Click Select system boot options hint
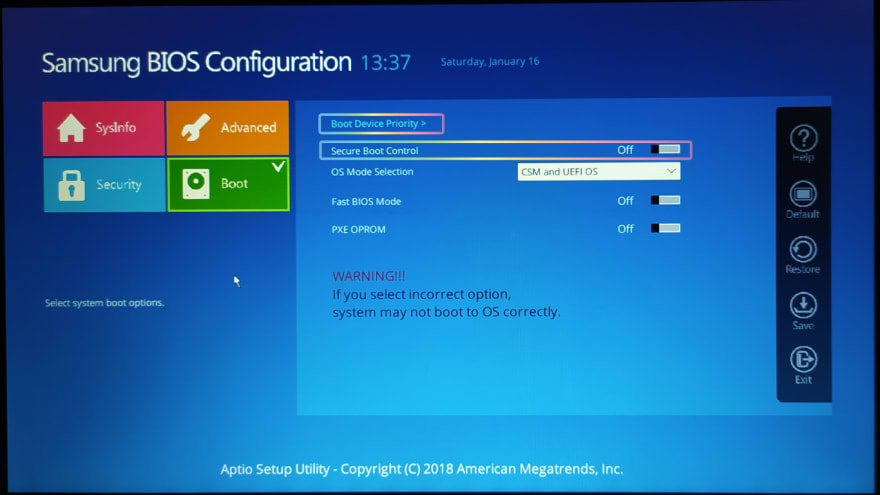Image resolution: width=880 pixels, height=495 pixels. (104, 303)
